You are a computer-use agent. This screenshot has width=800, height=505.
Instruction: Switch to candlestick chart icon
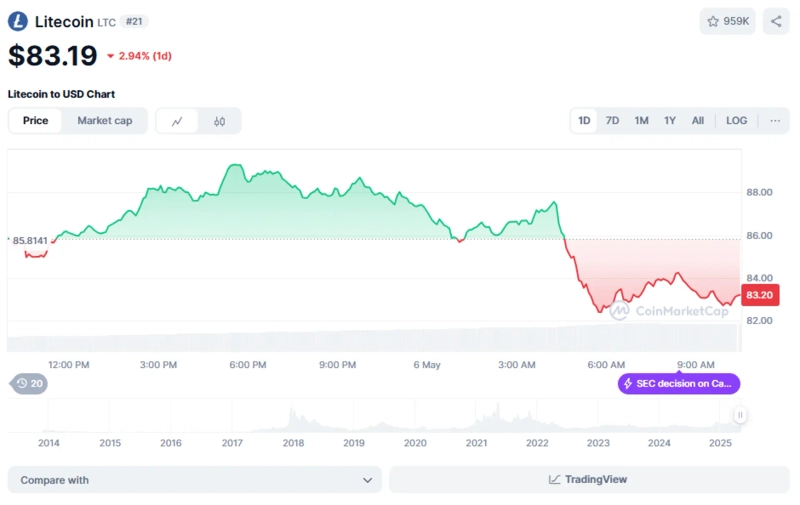(x=220, y=121)
